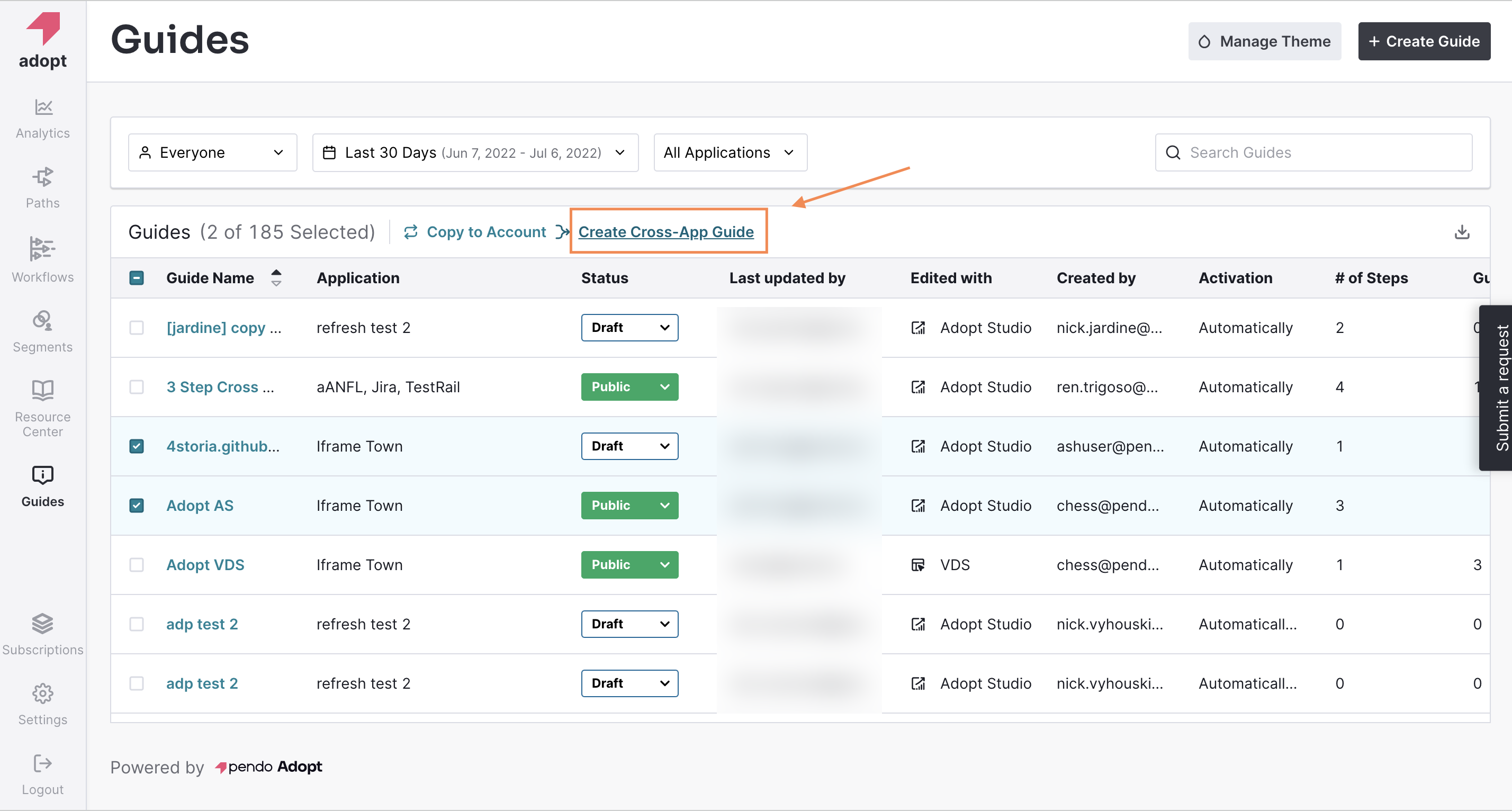Click the Adopt Studio icon in jardine copy row
The height and width of the screenshot is (811, 1512).
coord(918,328)
